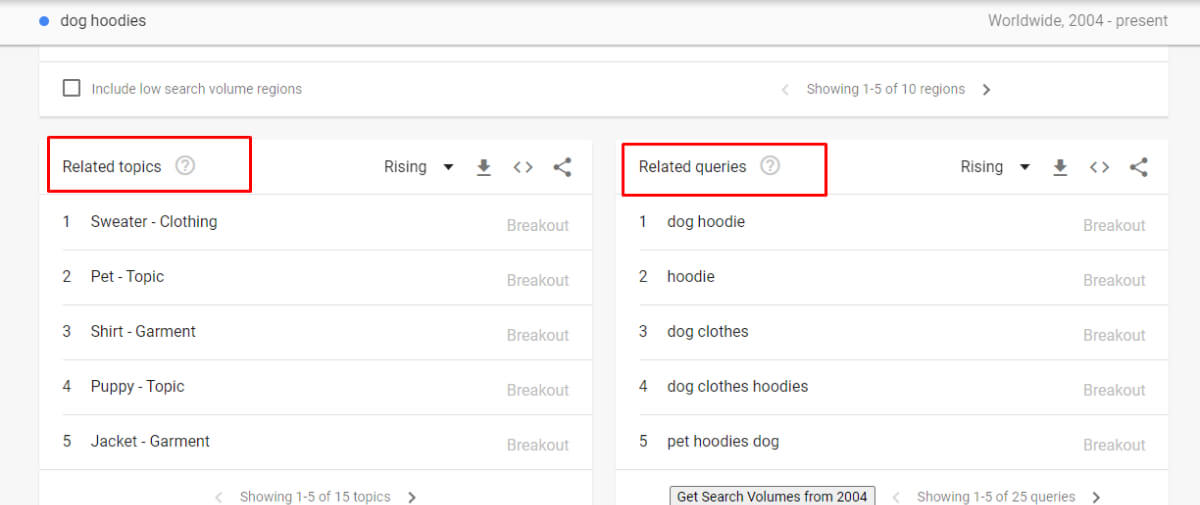Click Get Search Volumes from 2004 button
The width and height of the screenshot is (1200, 505).
[x=772, y=496]
